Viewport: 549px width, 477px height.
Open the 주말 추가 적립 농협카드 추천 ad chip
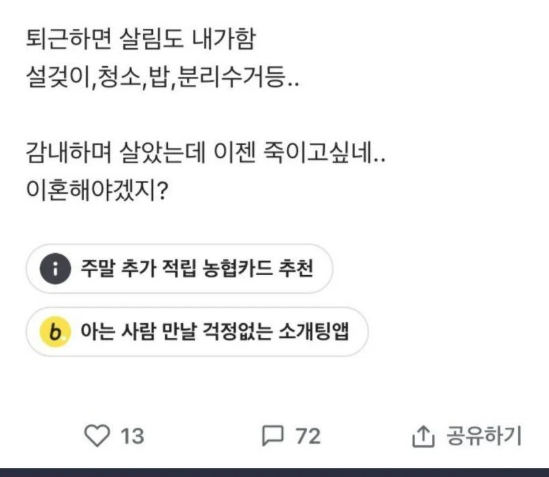pos(179,269)
